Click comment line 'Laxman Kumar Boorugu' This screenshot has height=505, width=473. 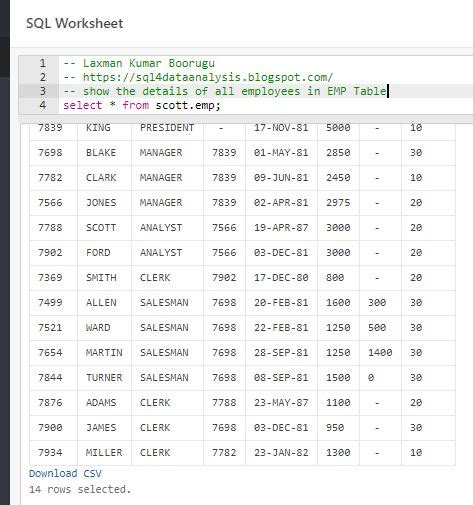click(x=139, y=63)
